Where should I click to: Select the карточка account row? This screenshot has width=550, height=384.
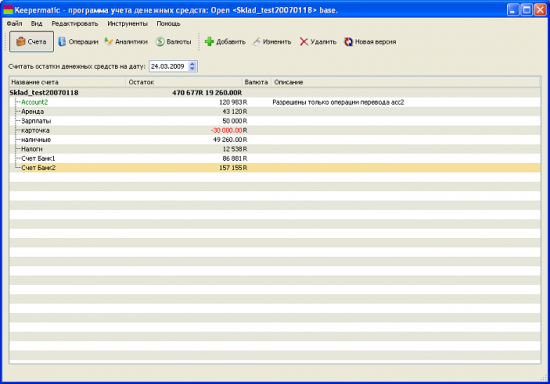(275, 130)
